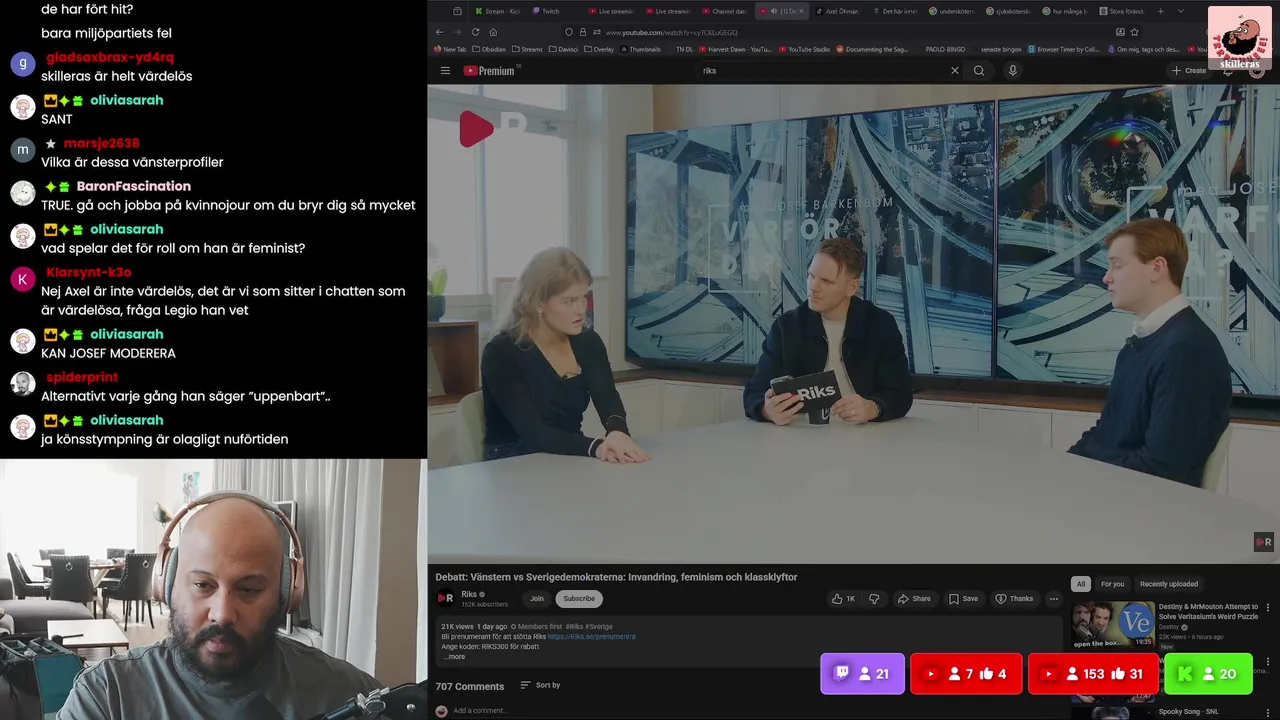Select the 'Recently uploaded' chip

(1168, 584)
